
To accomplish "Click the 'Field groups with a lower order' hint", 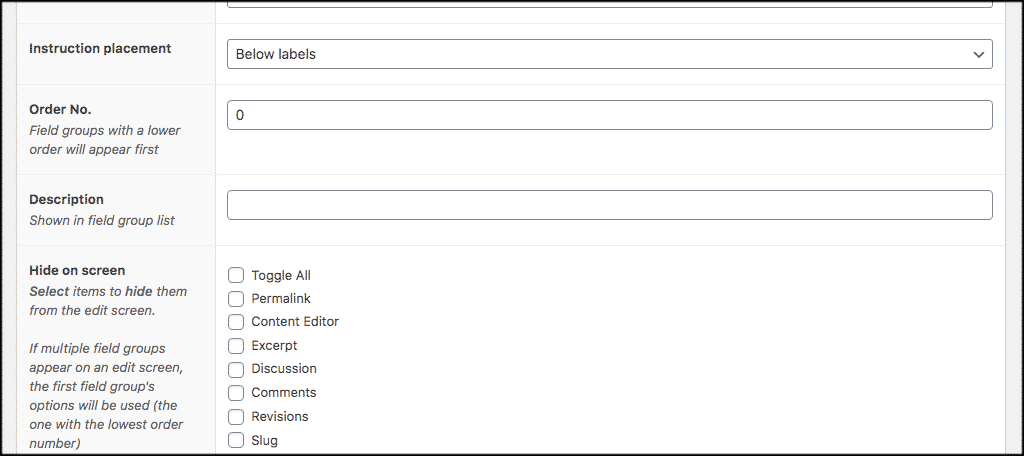I will [x=104, y=140].
